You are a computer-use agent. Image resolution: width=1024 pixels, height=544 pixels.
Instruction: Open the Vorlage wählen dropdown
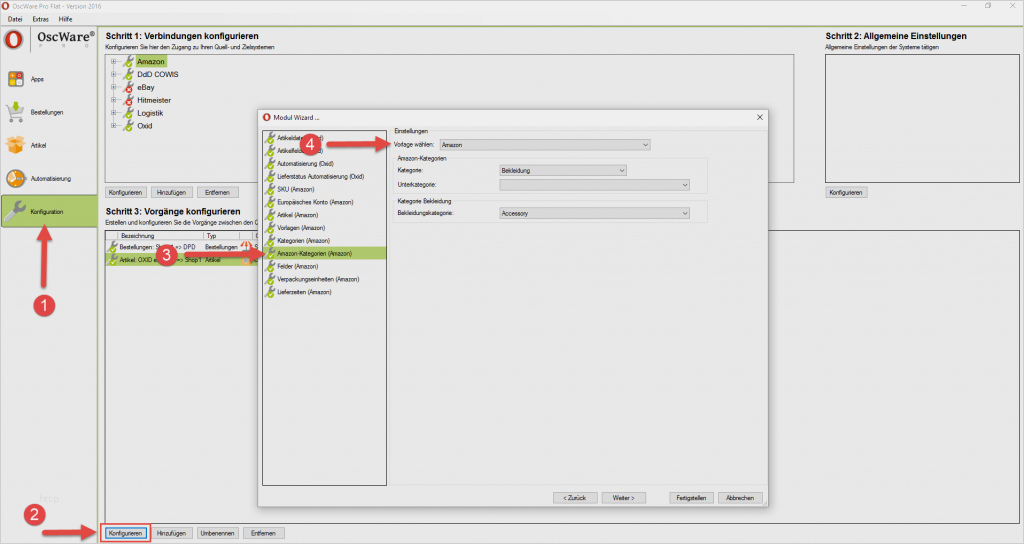pos(545,145)
